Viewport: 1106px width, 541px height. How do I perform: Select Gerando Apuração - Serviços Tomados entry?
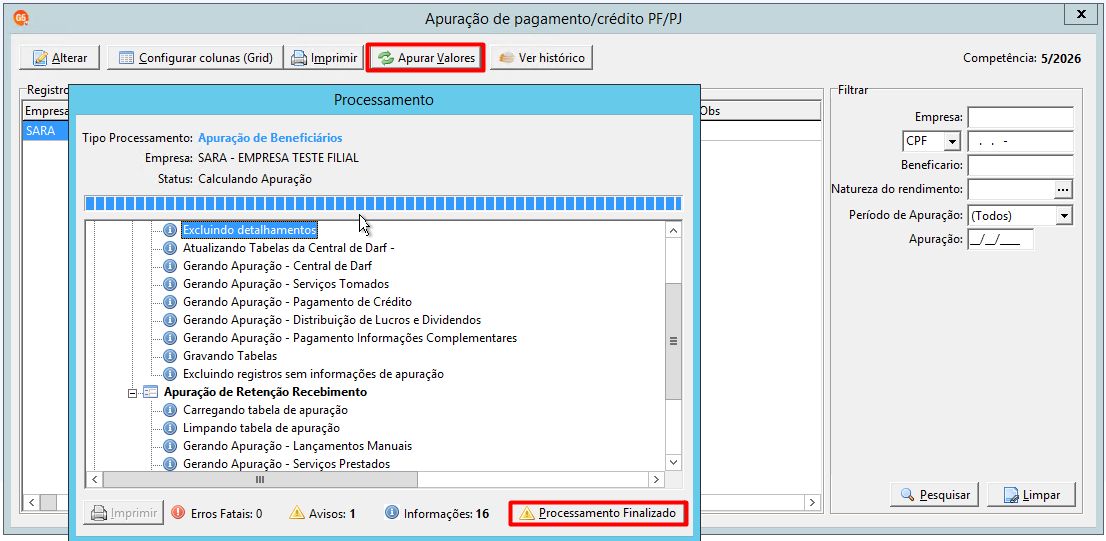click(286, 284)
